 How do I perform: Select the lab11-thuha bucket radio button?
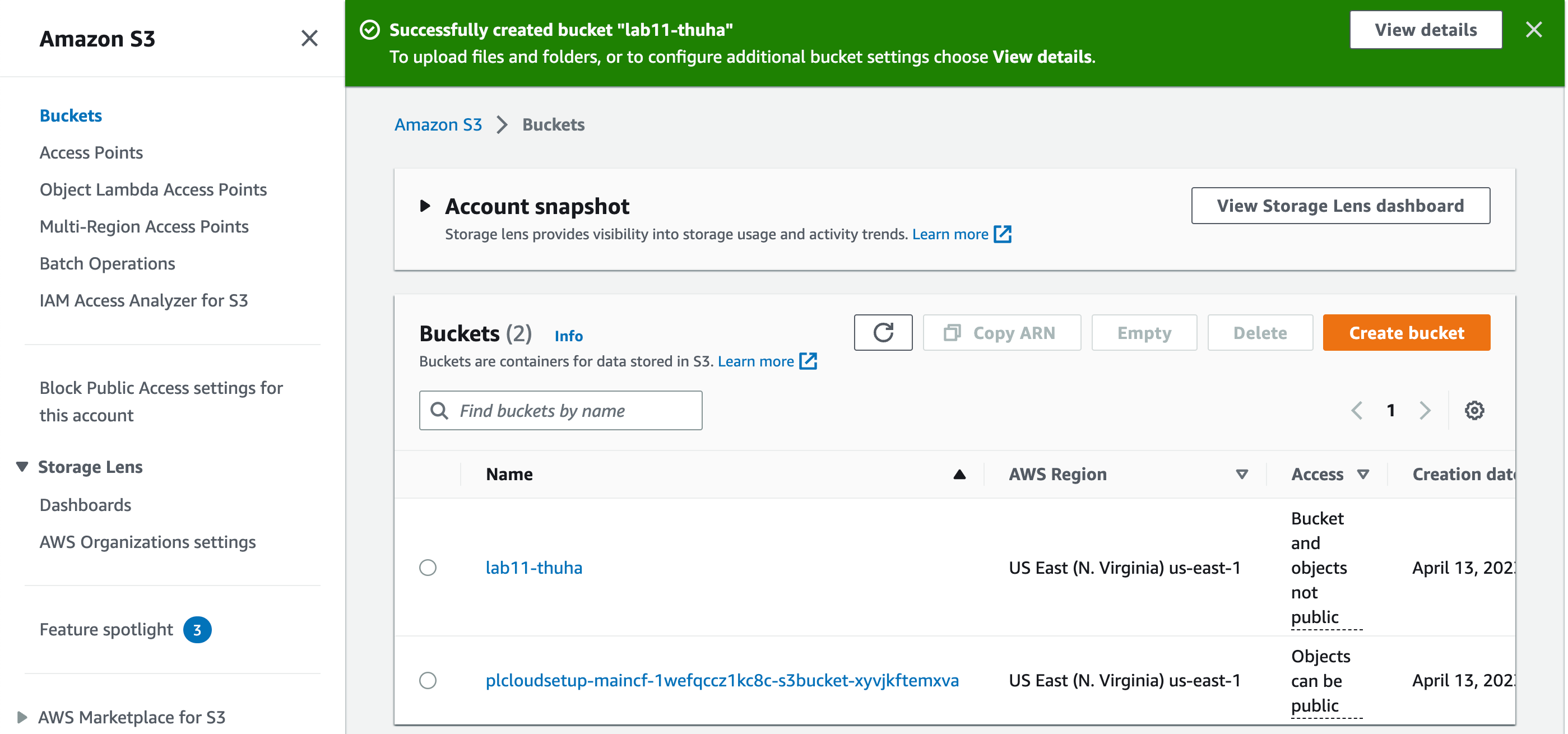click(428, 567)
